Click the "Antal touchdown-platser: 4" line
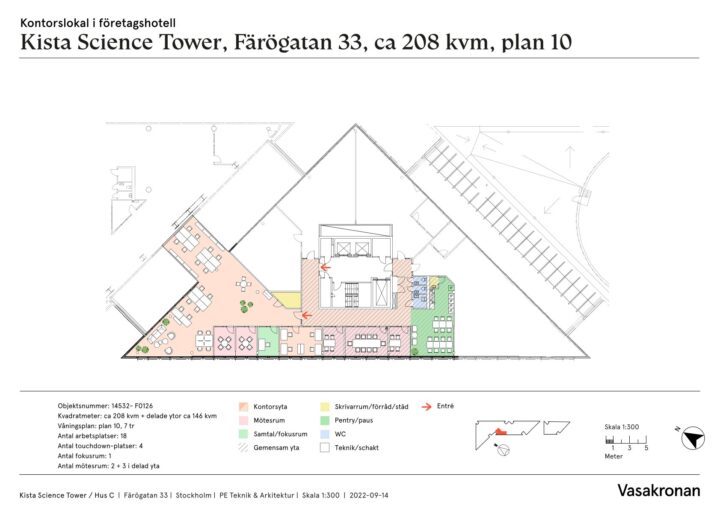The height and width of the screenshot is (509, 720). tap(100, 446)
